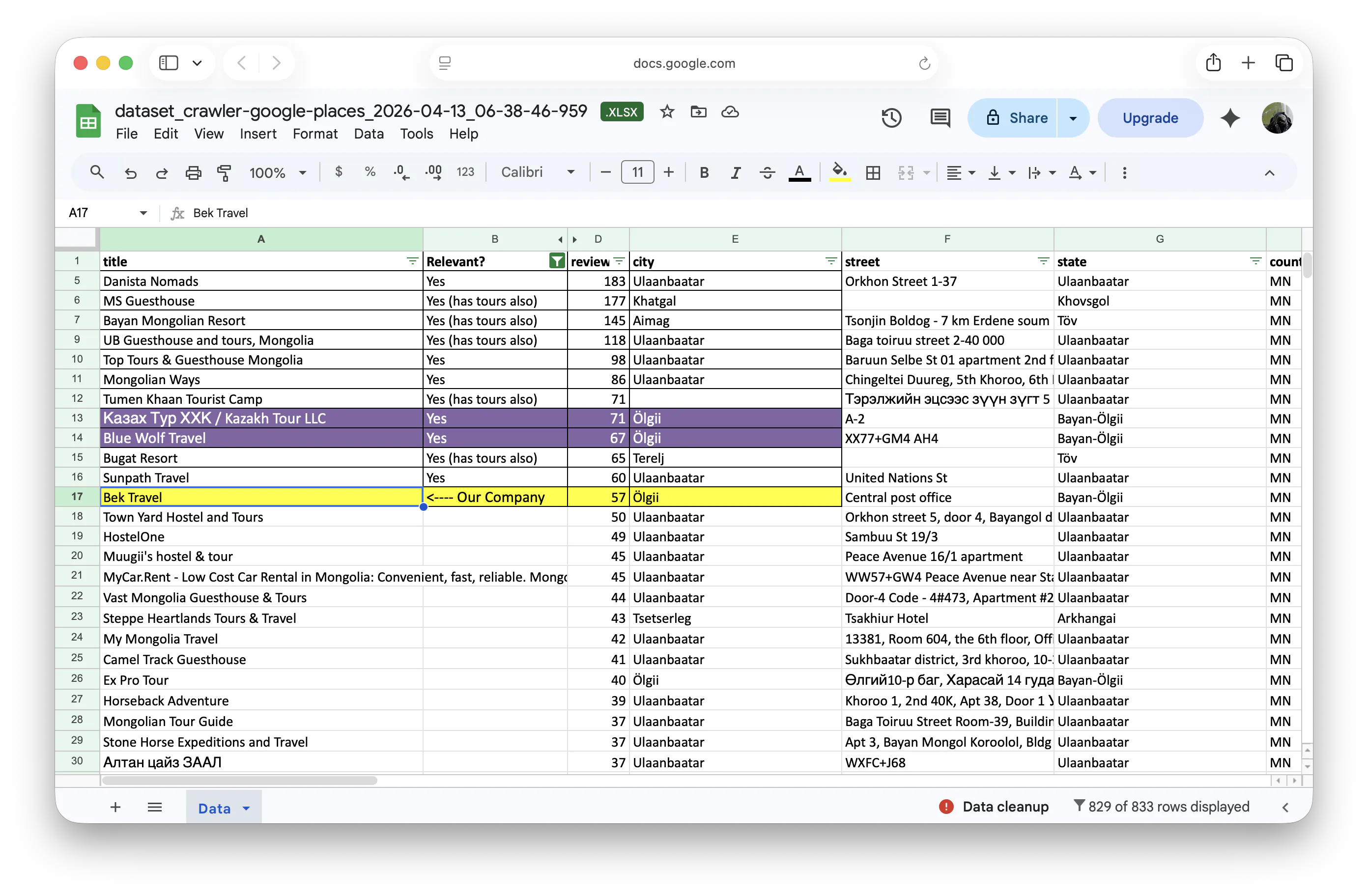Reload the page in Safari
The width and height of the screenshot is (1368, 896).
coord(924,63)
